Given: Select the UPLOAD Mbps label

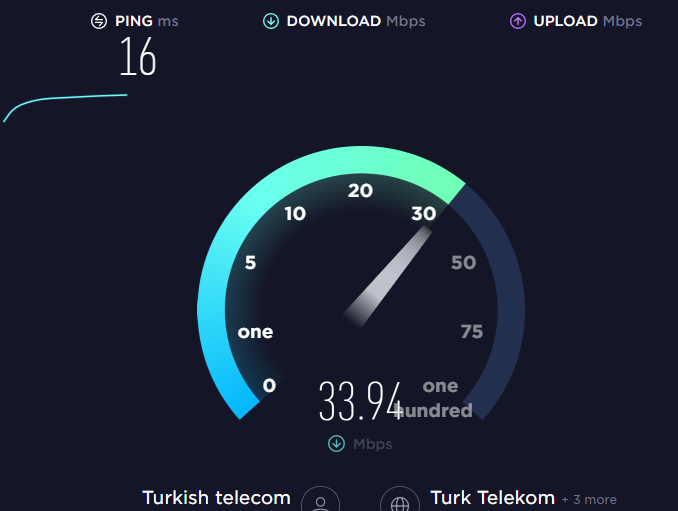Looking at the screenshot, I should coord(588,21).
